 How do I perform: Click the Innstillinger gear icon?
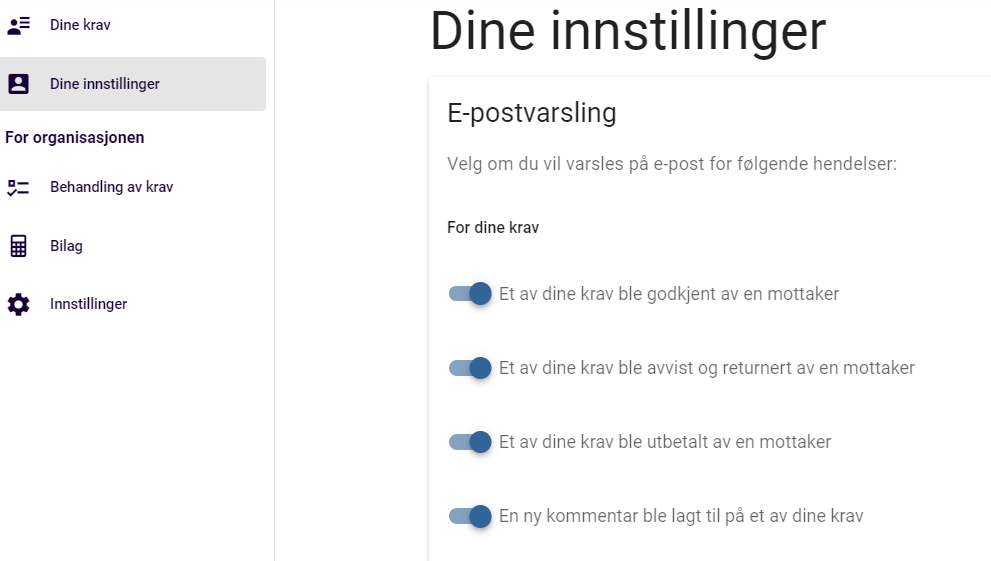click(18, 305)
